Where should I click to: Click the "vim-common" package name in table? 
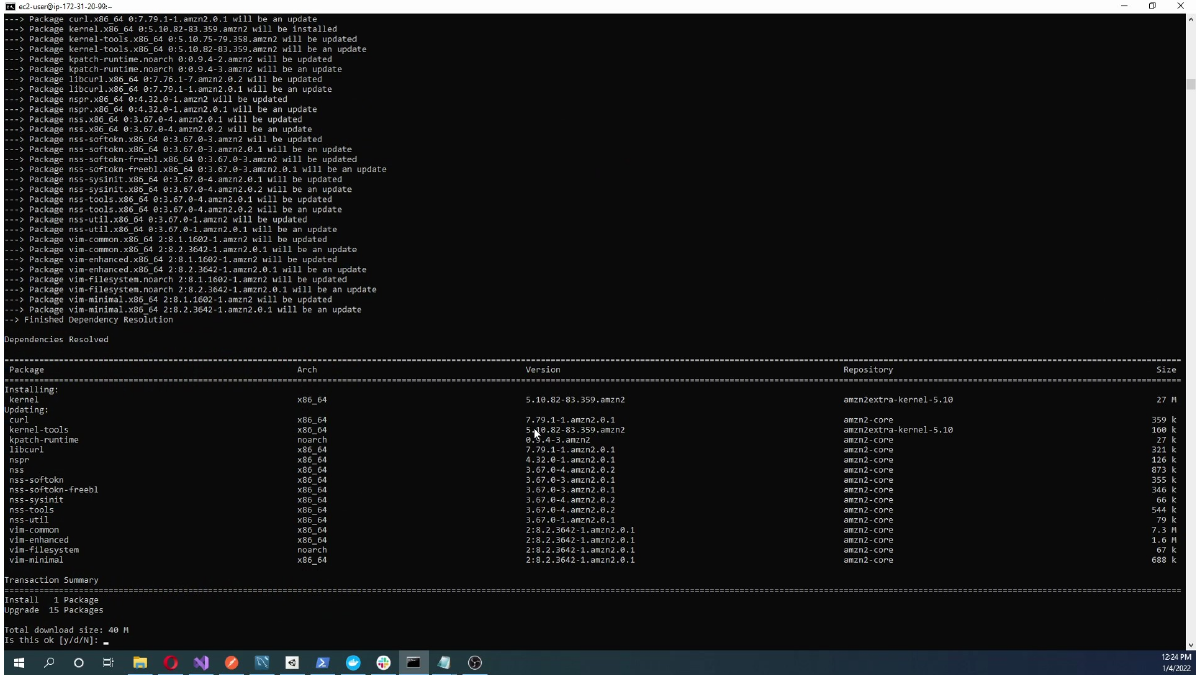(34, 529)
